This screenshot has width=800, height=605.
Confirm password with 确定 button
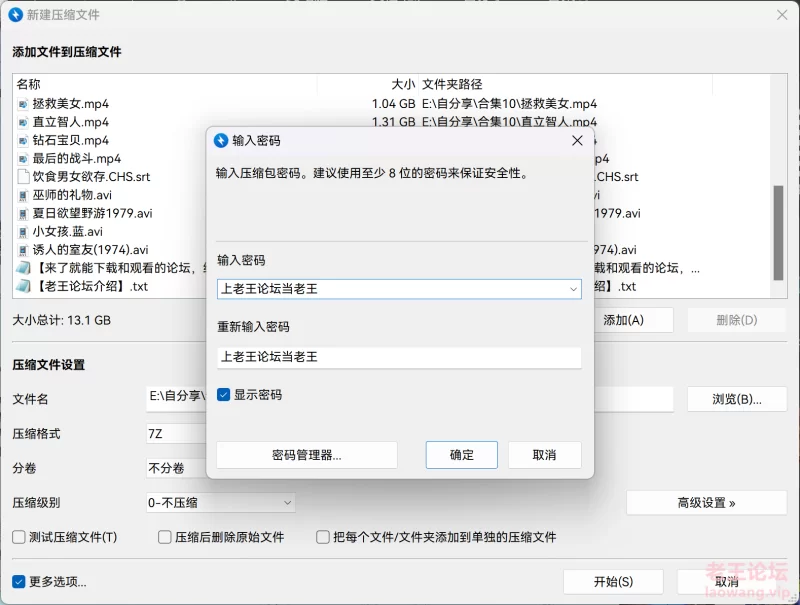point(462,455)
